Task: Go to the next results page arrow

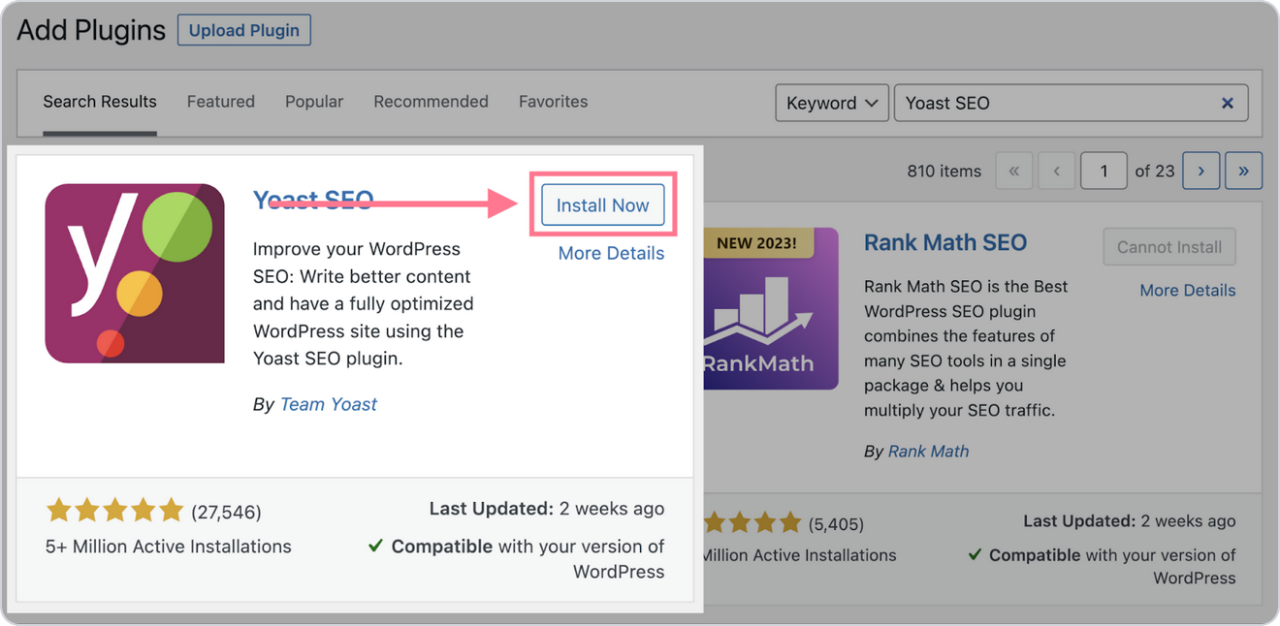Action: 1201,171
